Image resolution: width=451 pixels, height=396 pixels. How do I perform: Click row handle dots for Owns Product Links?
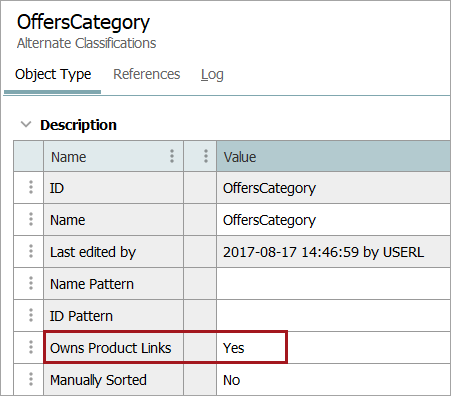31,347
